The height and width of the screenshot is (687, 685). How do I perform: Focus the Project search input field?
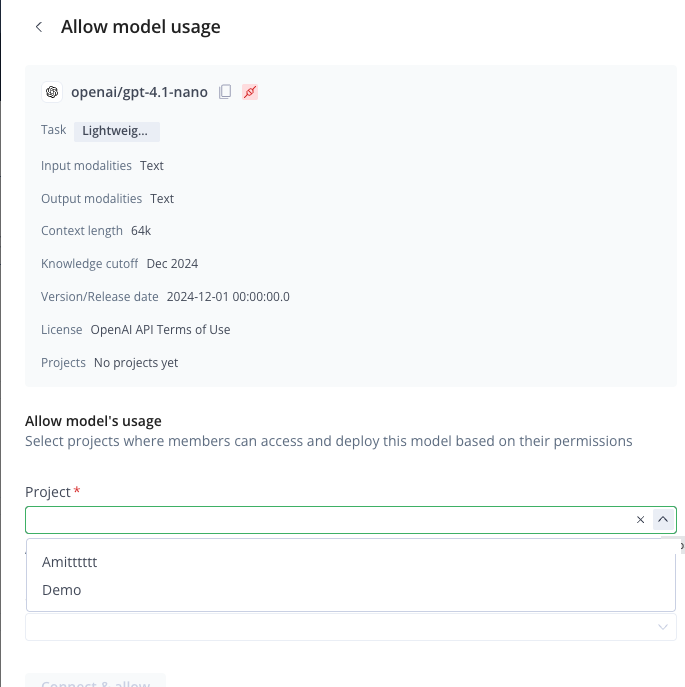click(x=329, y=520)
